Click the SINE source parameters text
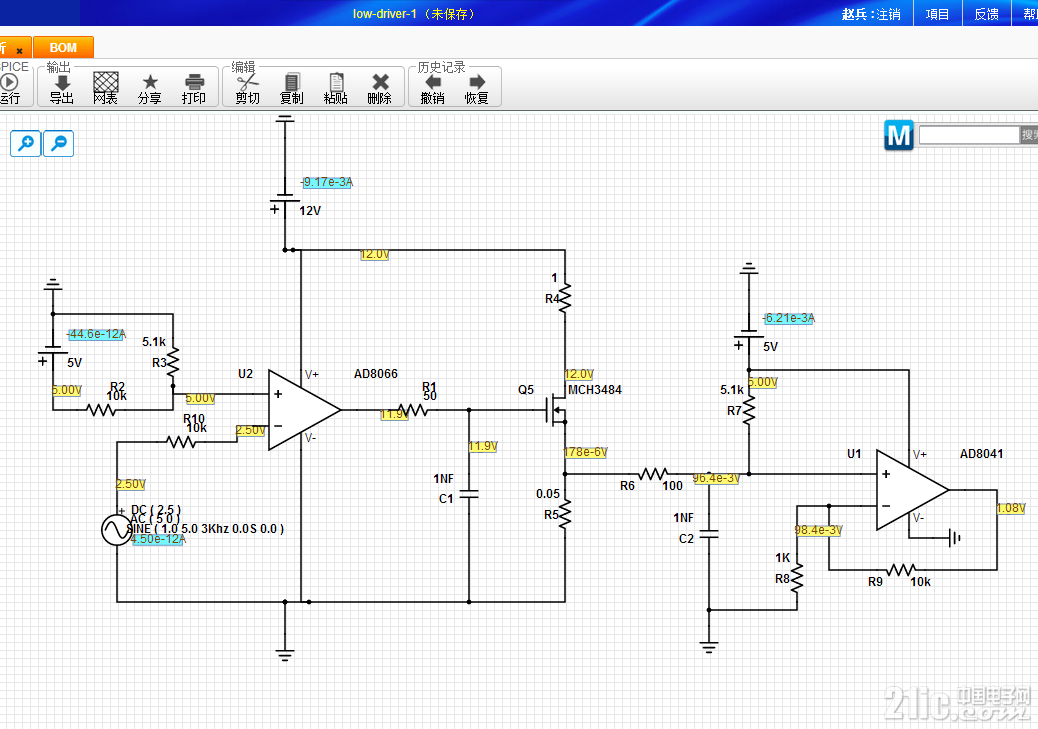This screenshot has height=729, width=1038. [206, 529]
